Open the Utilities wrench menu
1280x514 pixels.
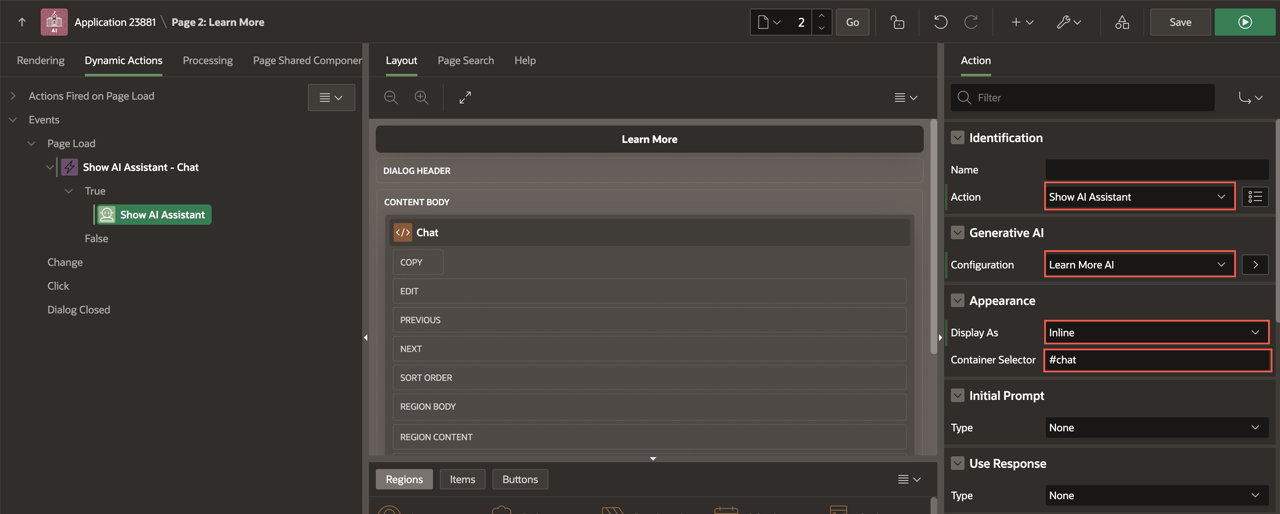[1068, 22]
